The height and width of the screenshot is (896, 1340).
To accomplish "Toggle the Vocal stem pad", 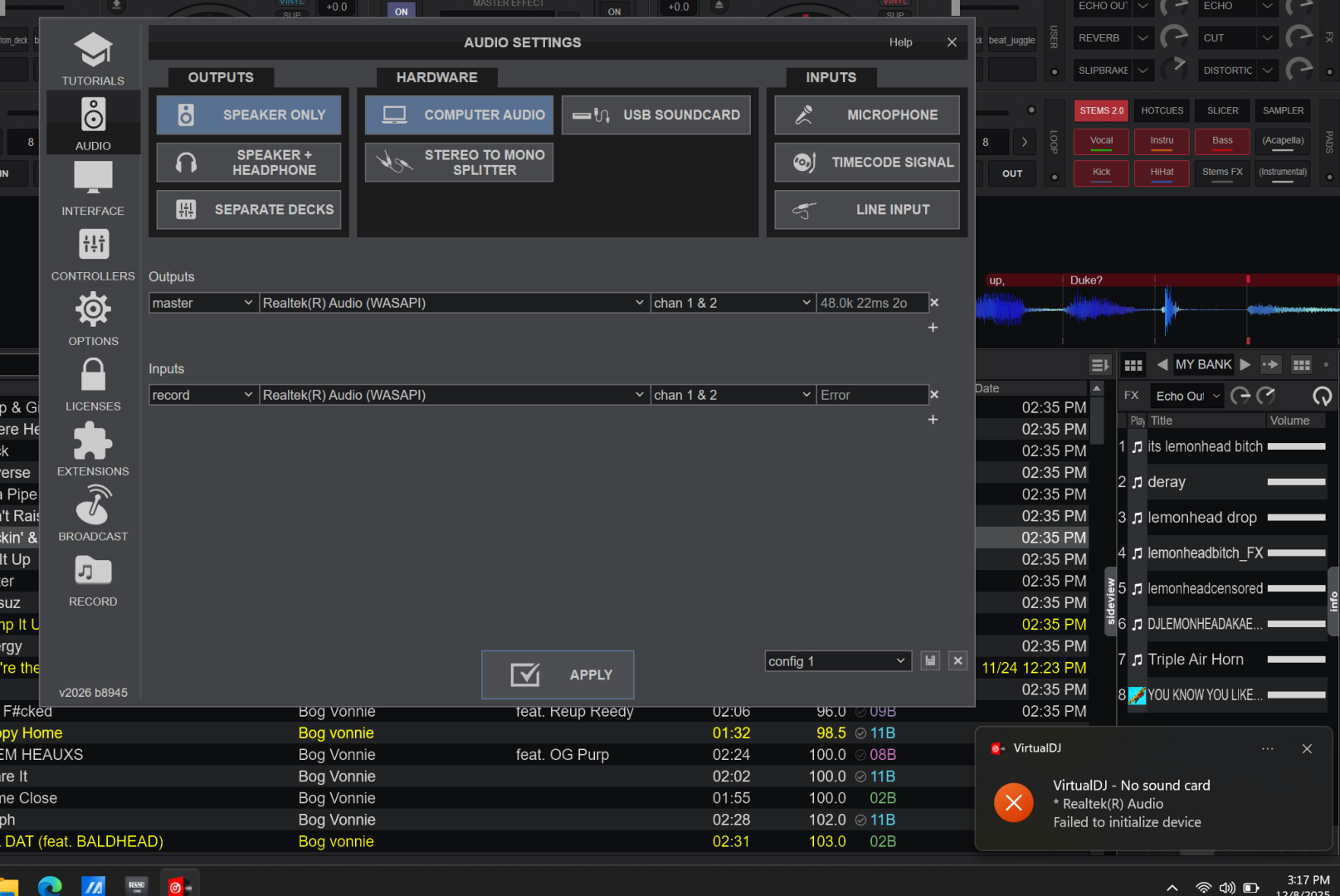I will click(x=1101, y=141).
